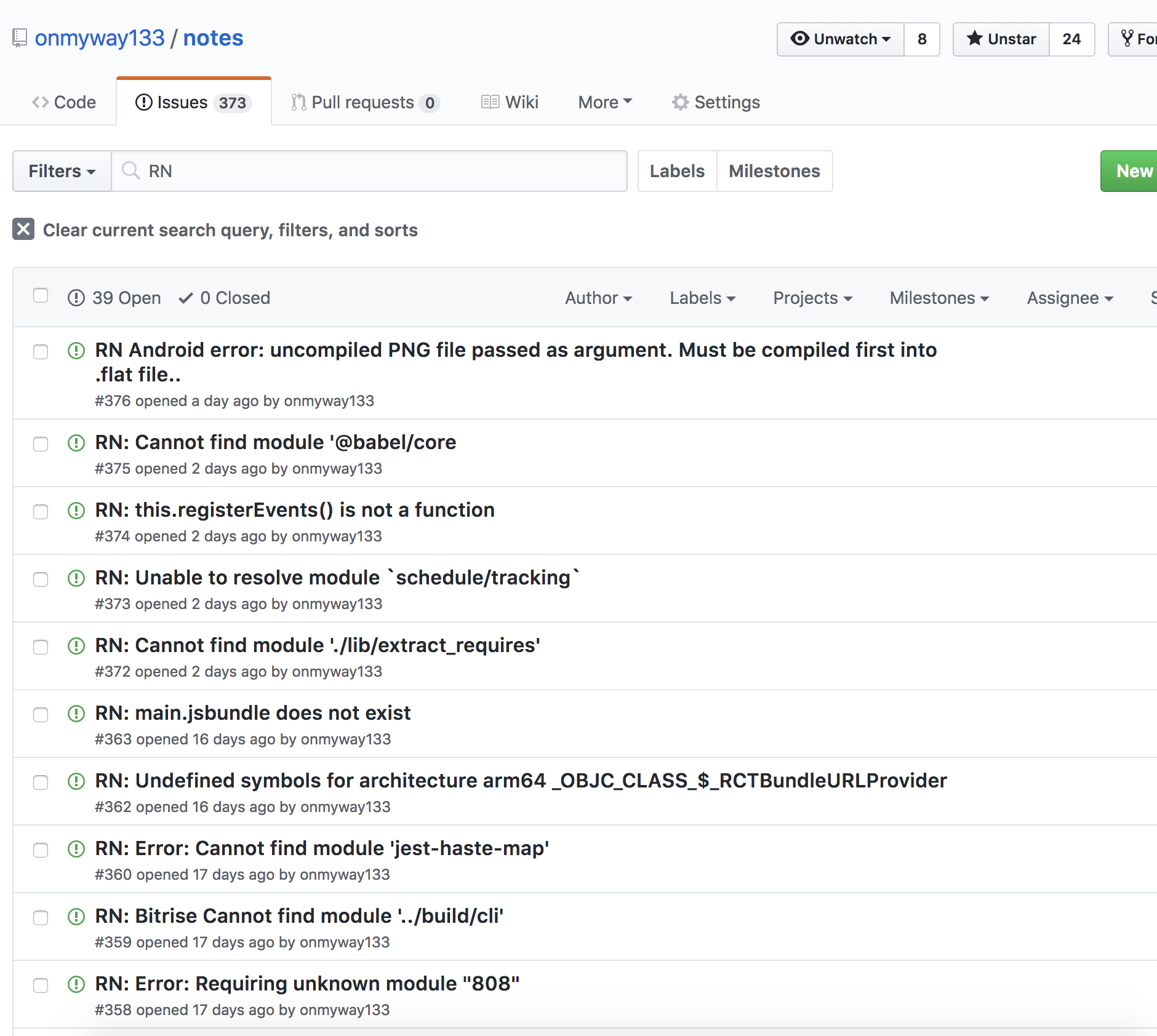Select checkbox for Bitrise build/cli issue
This screenshot has height=1036, width=1157.
(41, 918)
